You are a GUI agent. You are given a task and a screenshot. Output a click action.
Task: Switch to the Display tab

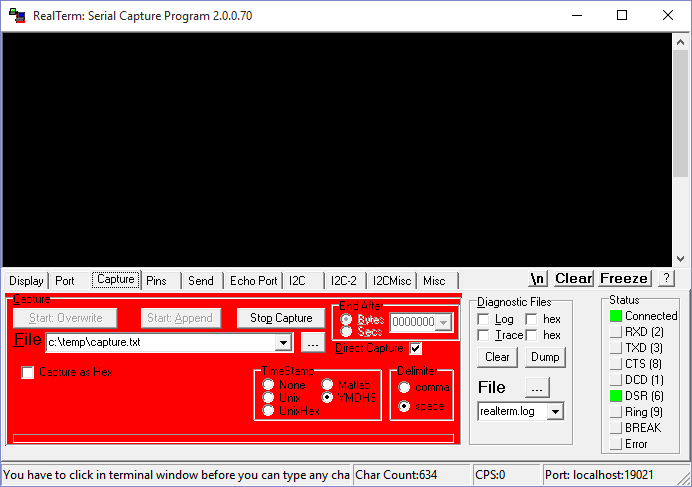coord(26,281)
